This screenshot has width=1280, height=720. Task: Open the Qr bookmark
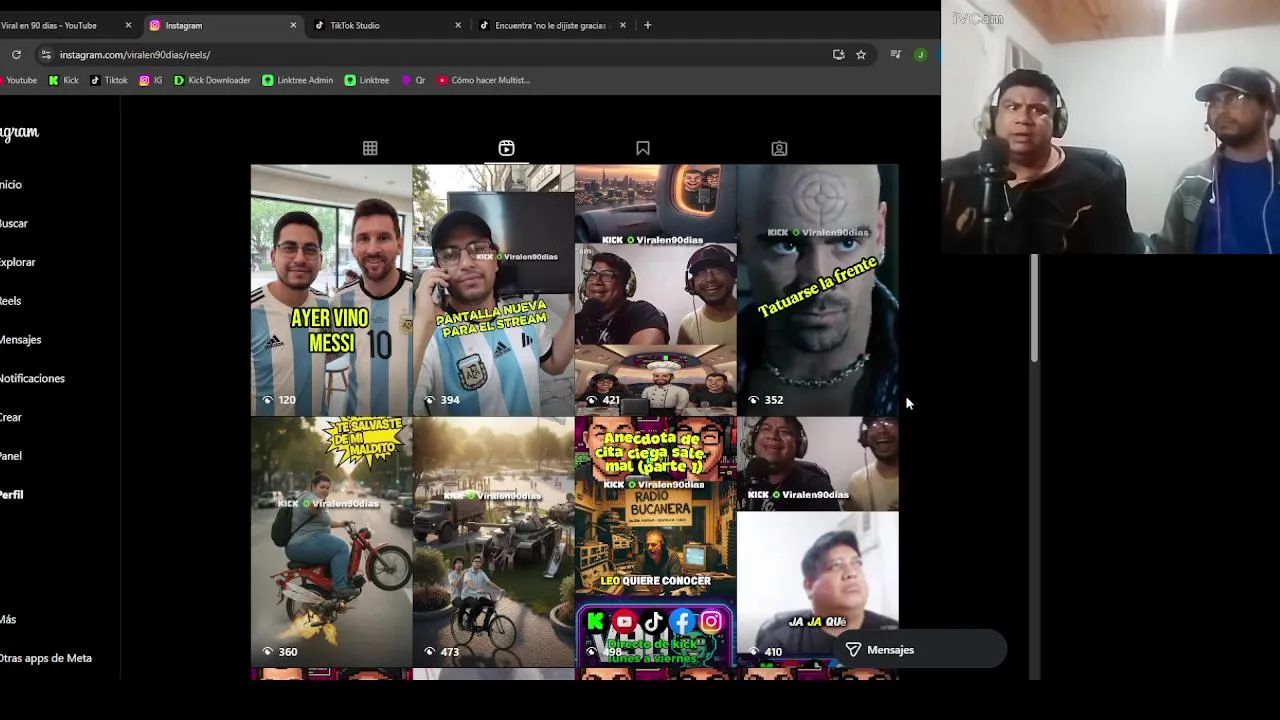[x=414, y=80]
